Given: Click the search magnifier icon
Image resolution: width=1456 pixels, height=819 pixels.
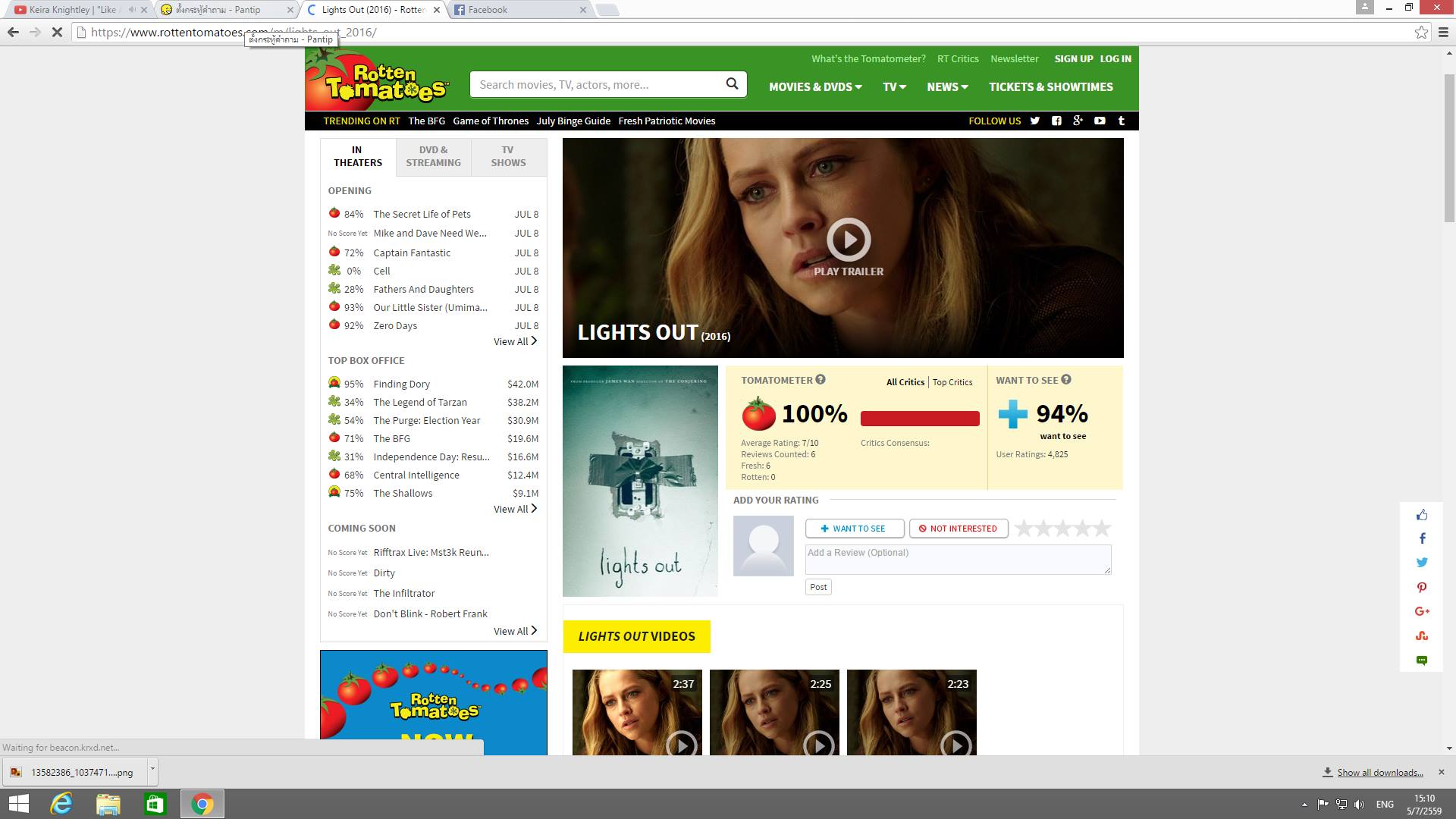Looking at the screenshot, I should (x=732, y=84).
